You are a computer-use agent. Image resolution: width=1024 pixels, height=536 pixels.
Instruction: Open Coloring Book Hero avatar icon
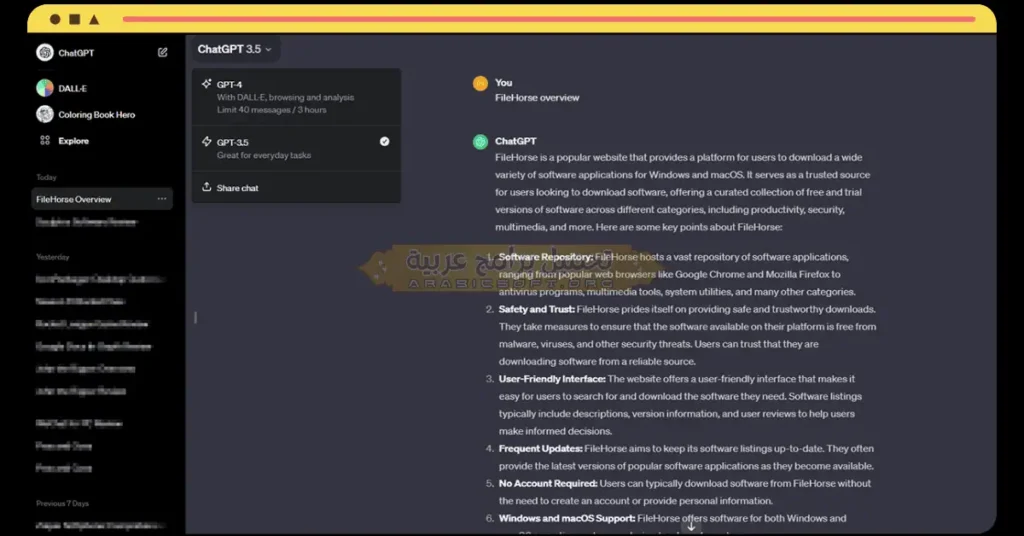tap(45, 114)
